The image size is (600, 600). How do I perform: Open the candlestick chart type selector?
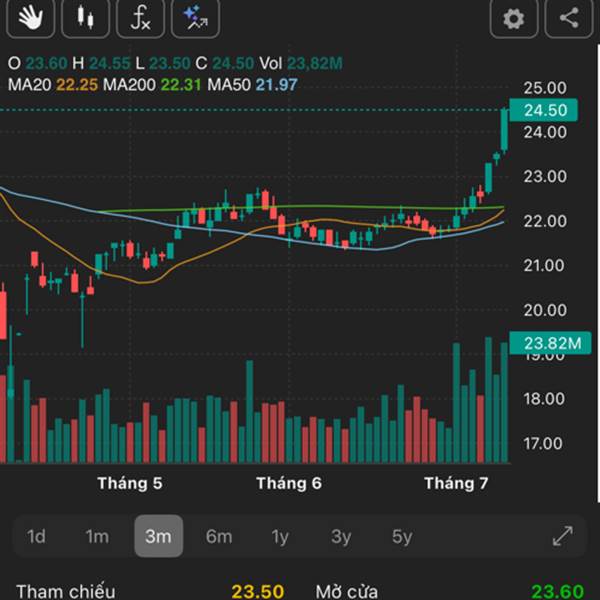tap(85, 18)
